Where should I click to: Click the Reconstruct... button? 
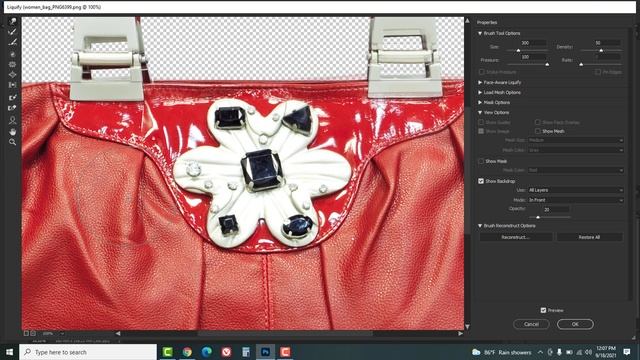pyautogui.click(x=516, y=237)
